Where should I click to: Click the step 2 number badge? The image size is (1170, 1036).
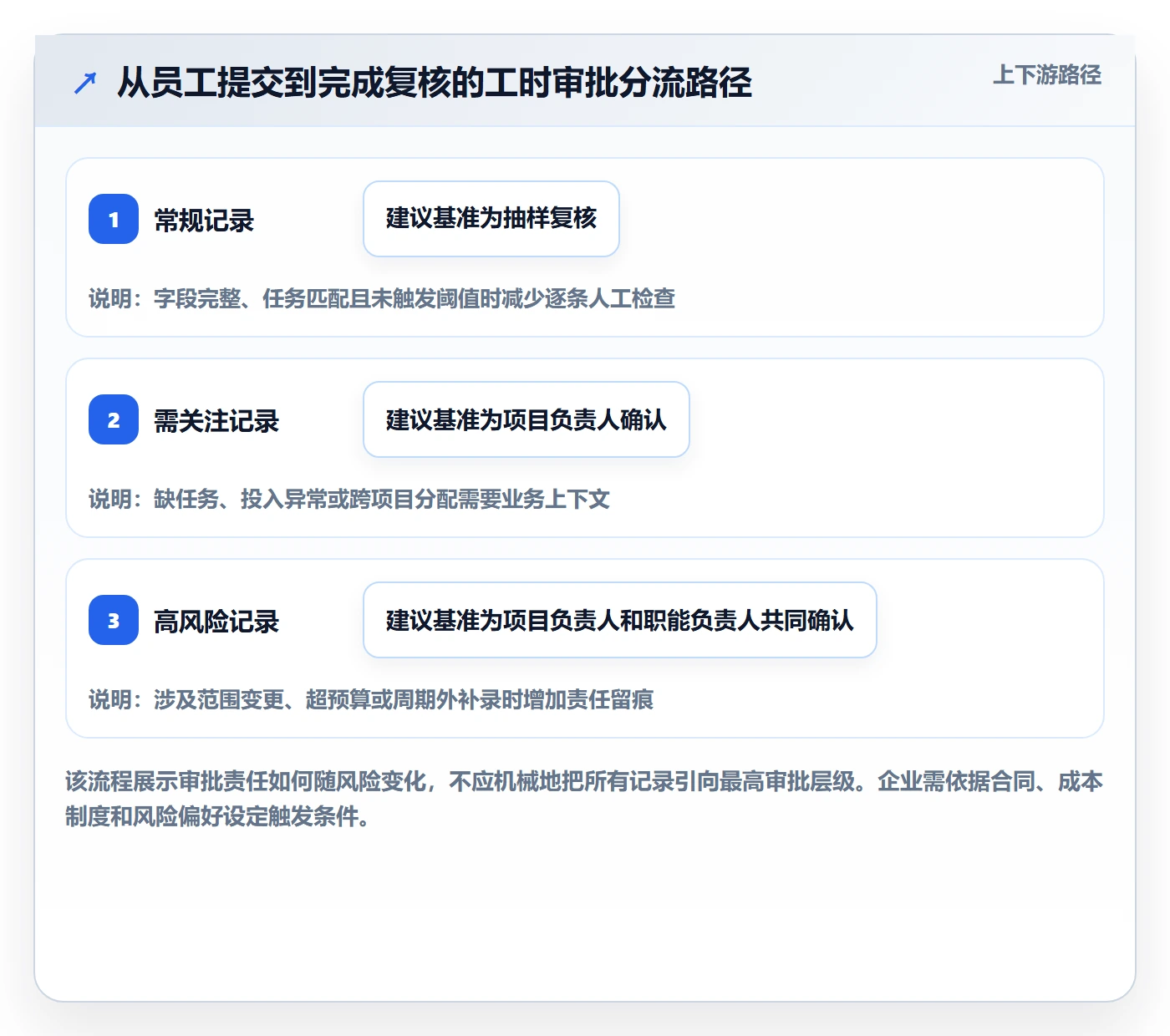click(114, 419)
